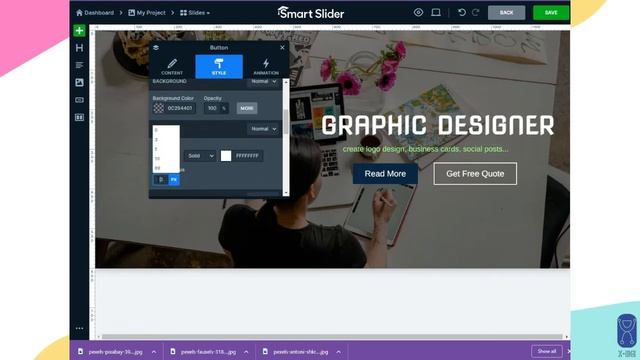Select the Get Free Quote button layer

(x=475, y=174)
